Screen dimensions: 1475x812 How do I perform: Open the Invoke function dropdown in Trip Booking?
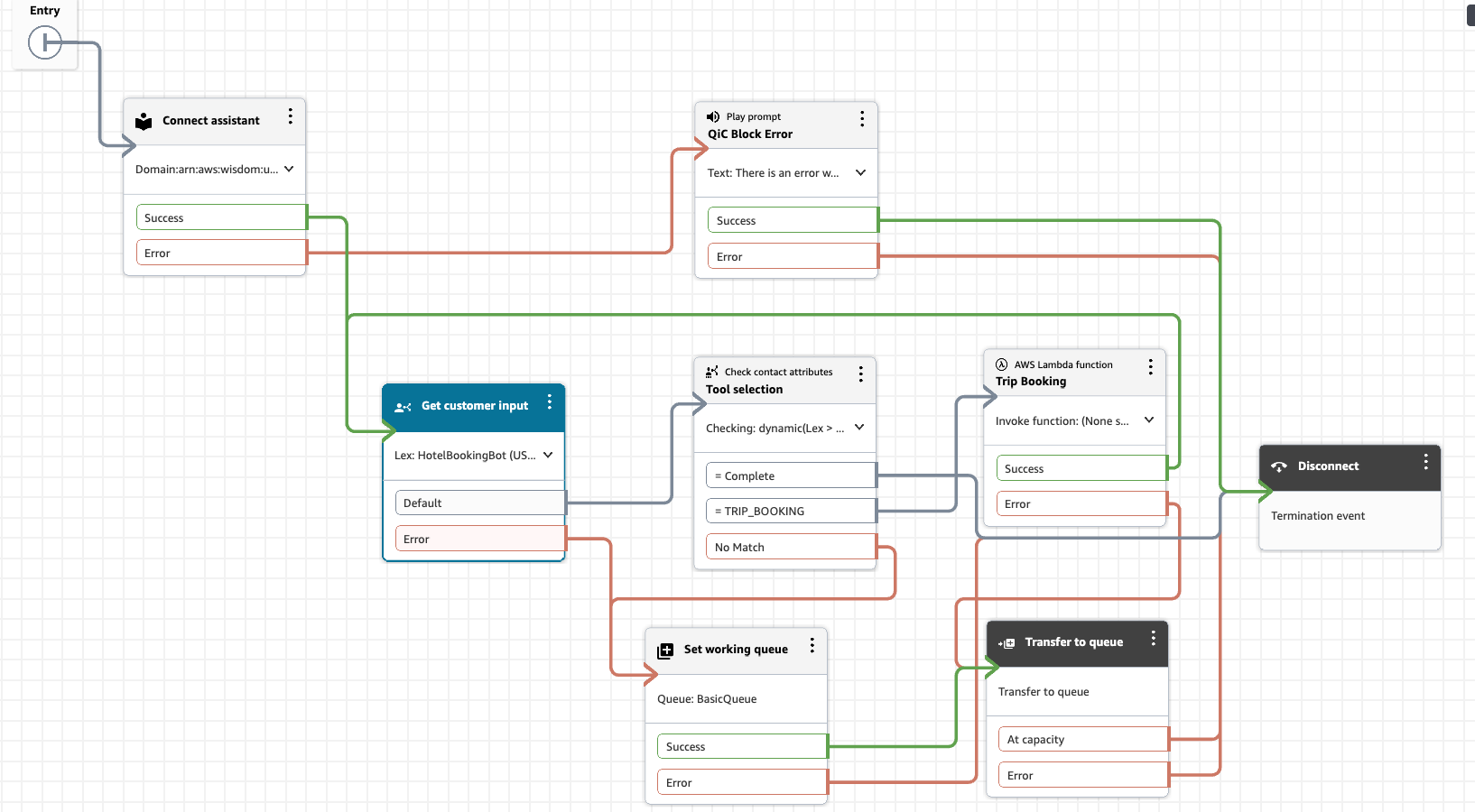(1149, 420)
